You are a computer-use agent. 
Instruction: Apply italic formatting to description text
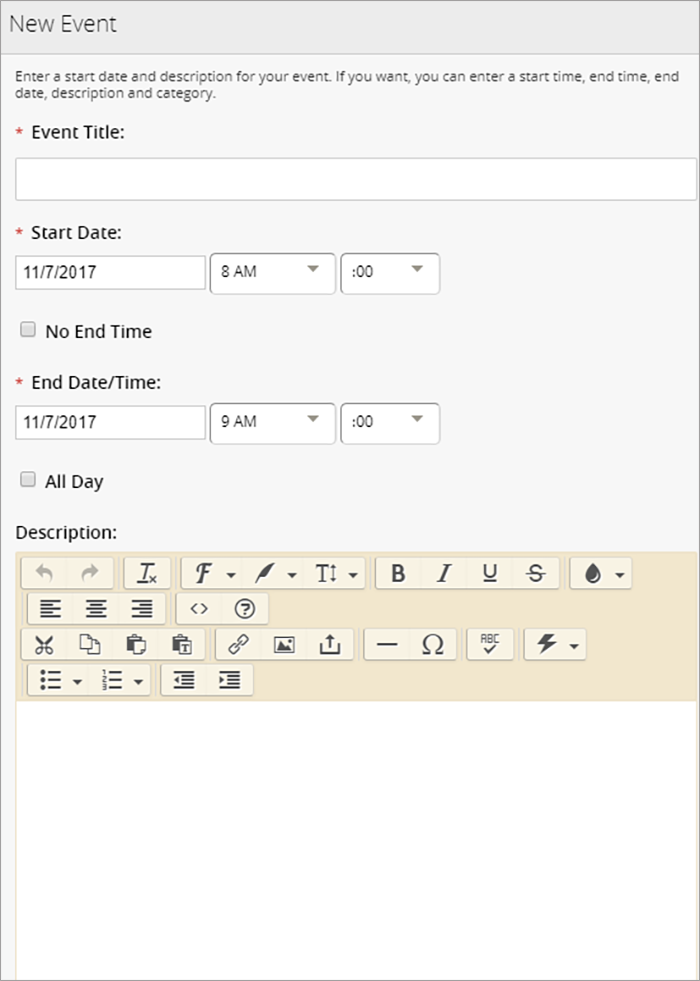(x=443, y=573)
